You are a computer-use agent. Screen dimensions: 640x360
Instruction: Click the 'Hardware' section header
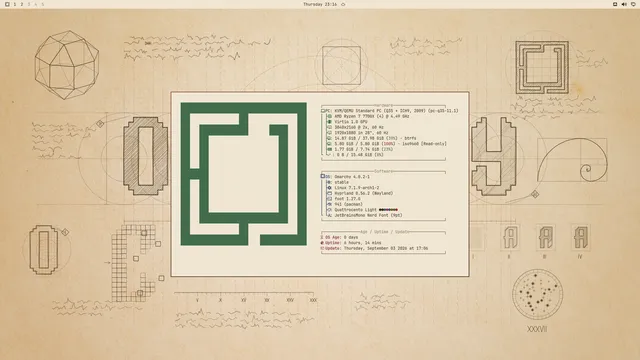point(383,105)
